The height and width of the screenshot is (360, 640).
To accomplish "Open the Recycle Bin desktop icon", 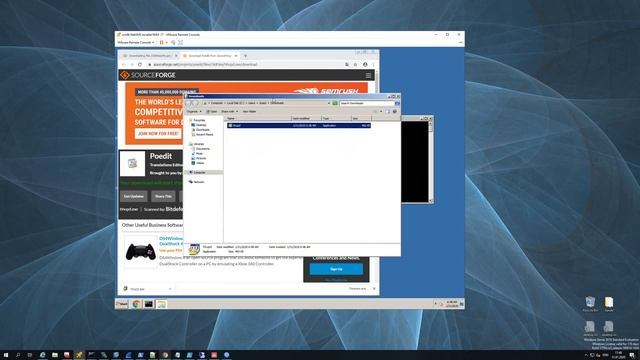I will click(590, 304).
